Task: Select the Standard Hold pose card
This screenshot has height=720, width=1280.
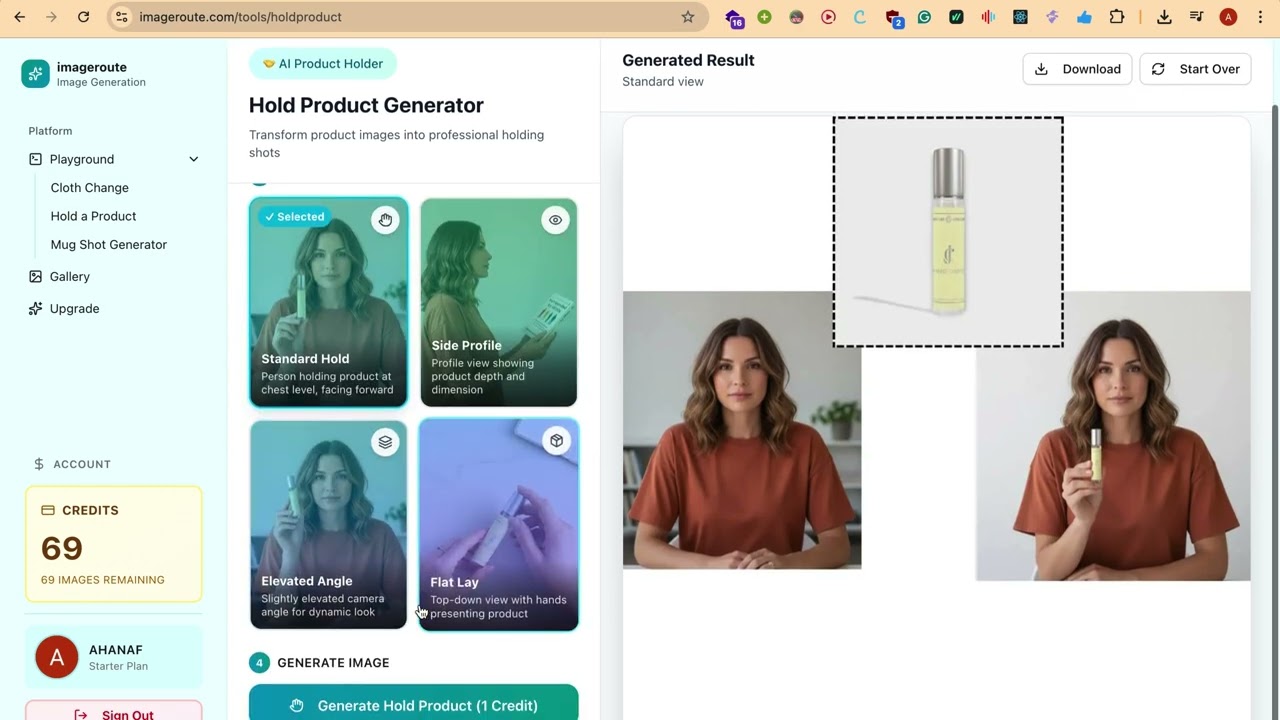Action: [328, 303]
